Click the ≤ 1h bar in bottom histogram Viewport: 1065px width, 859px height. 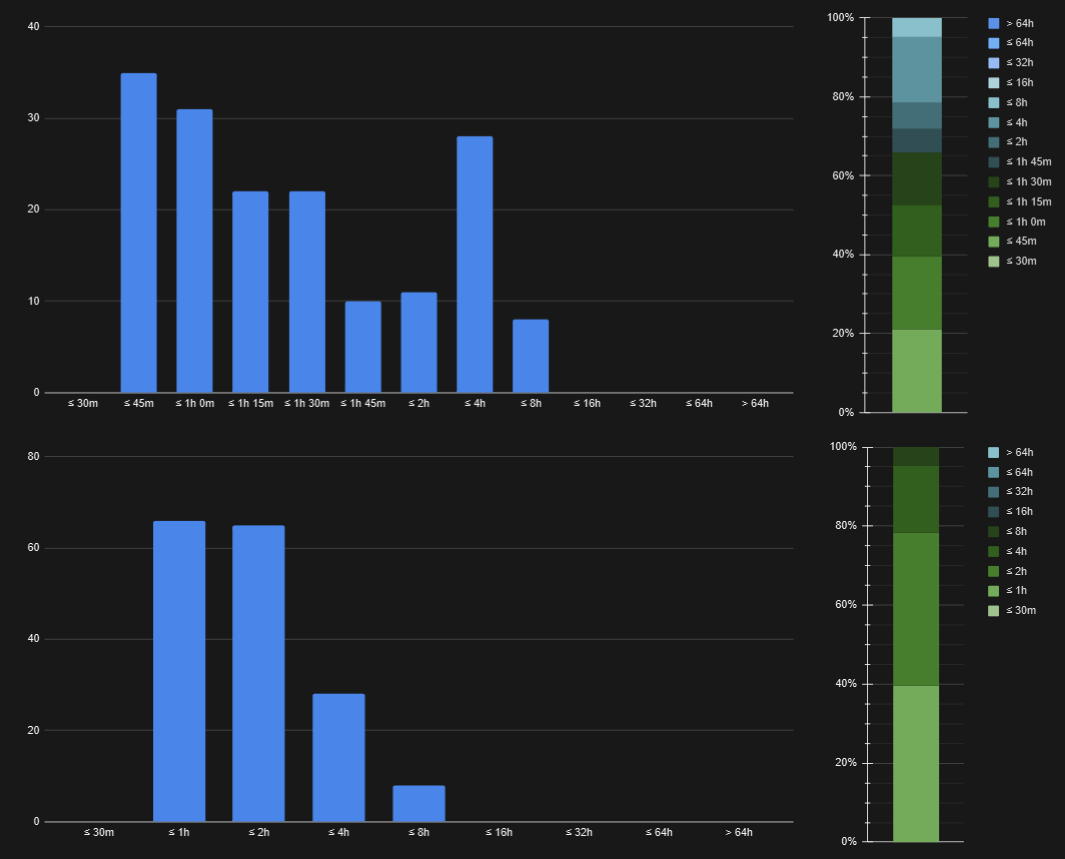click(179, 671)
